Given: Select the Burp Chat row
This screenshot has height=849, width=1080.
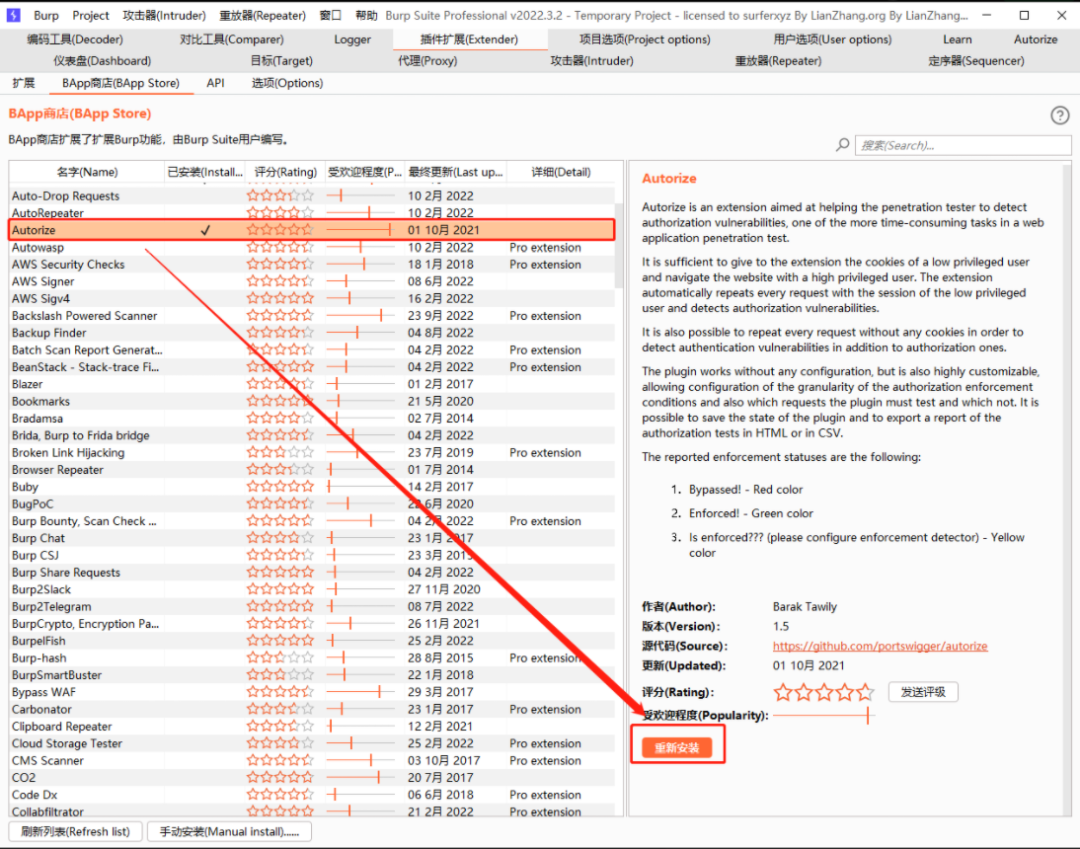Looking at the screenshot, I should click(x=312, y=538).
